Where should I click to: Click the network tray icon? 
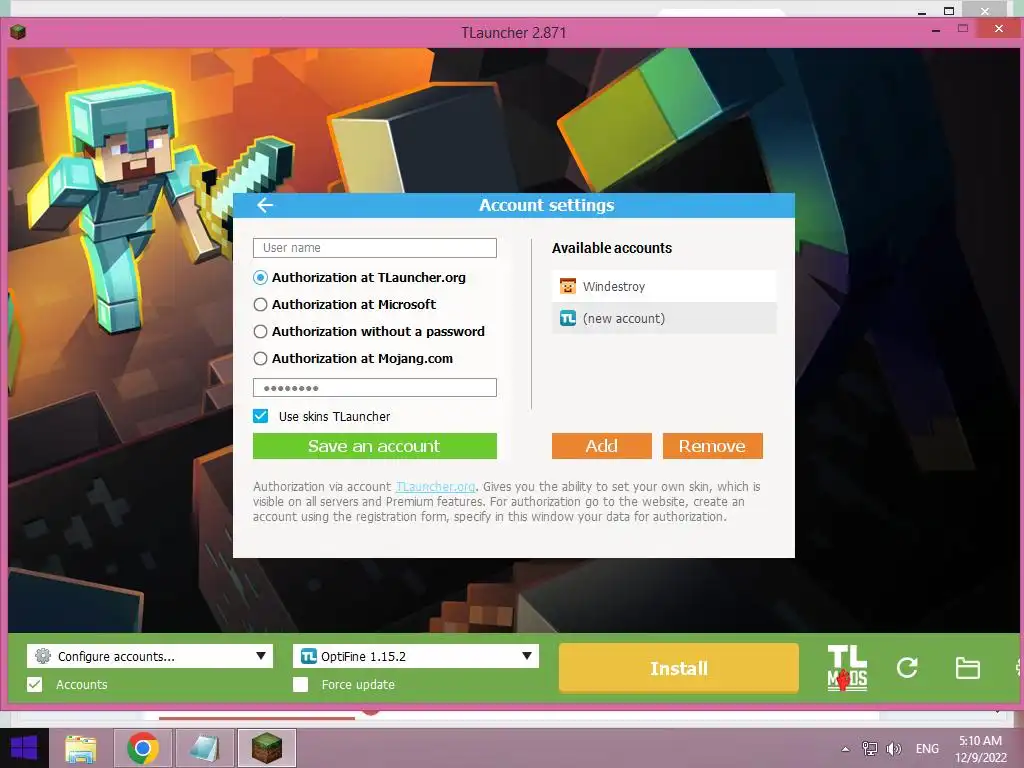click(870, 749)
